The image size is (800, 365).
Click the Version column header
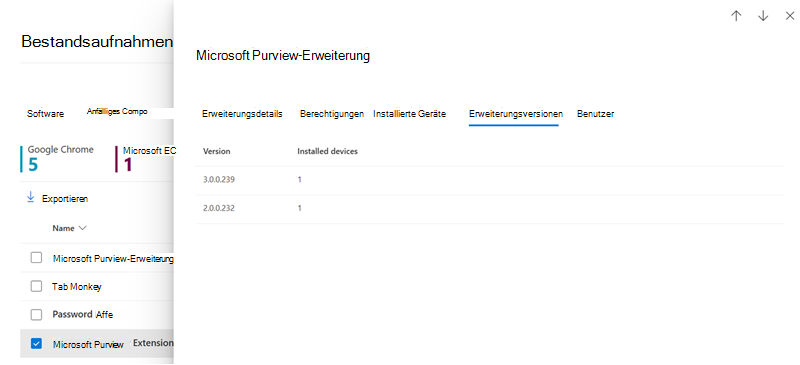click(216, 152)
